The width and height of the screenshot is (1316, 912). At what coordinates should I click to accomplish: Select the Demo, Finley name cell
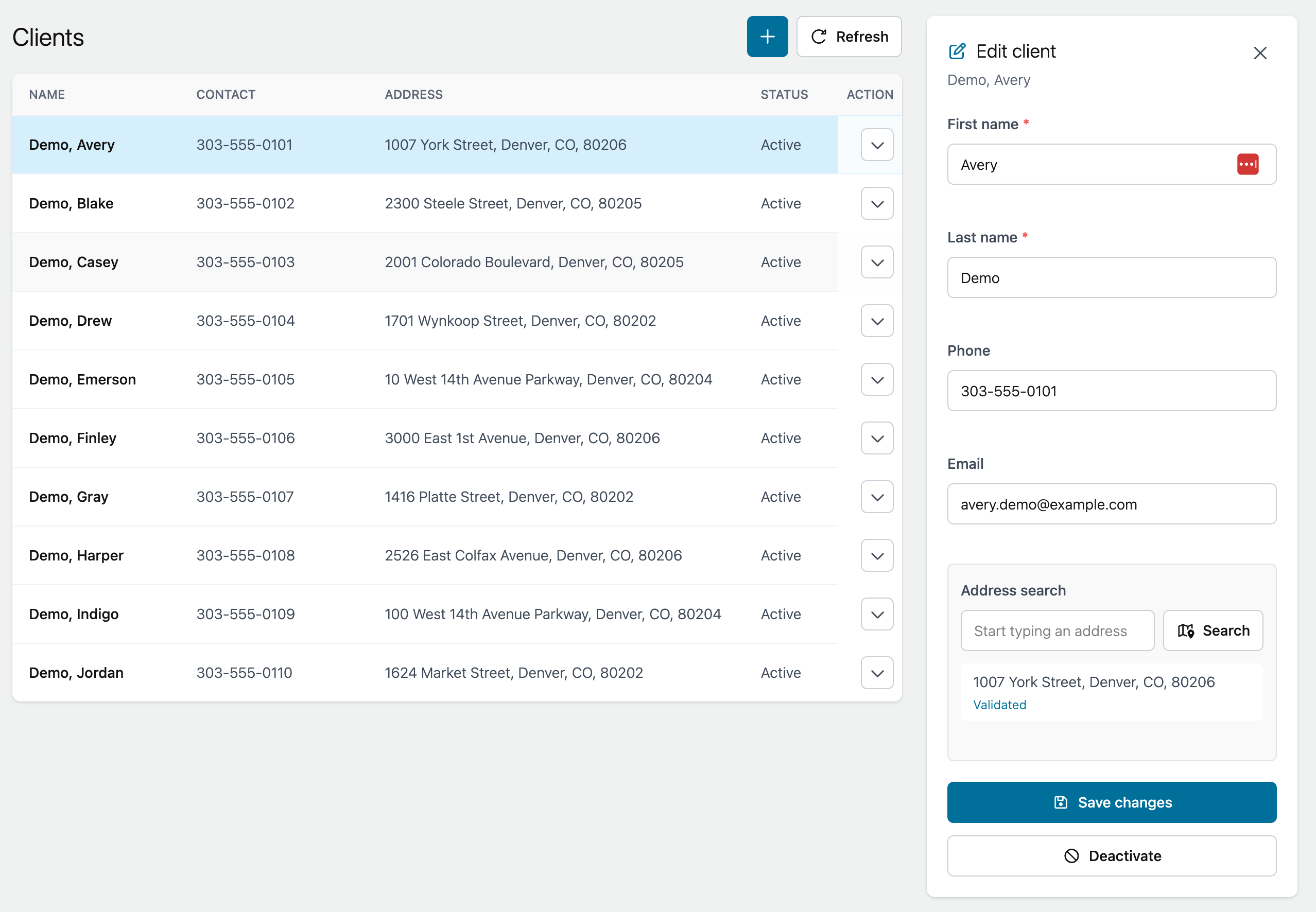coord(73,439)
